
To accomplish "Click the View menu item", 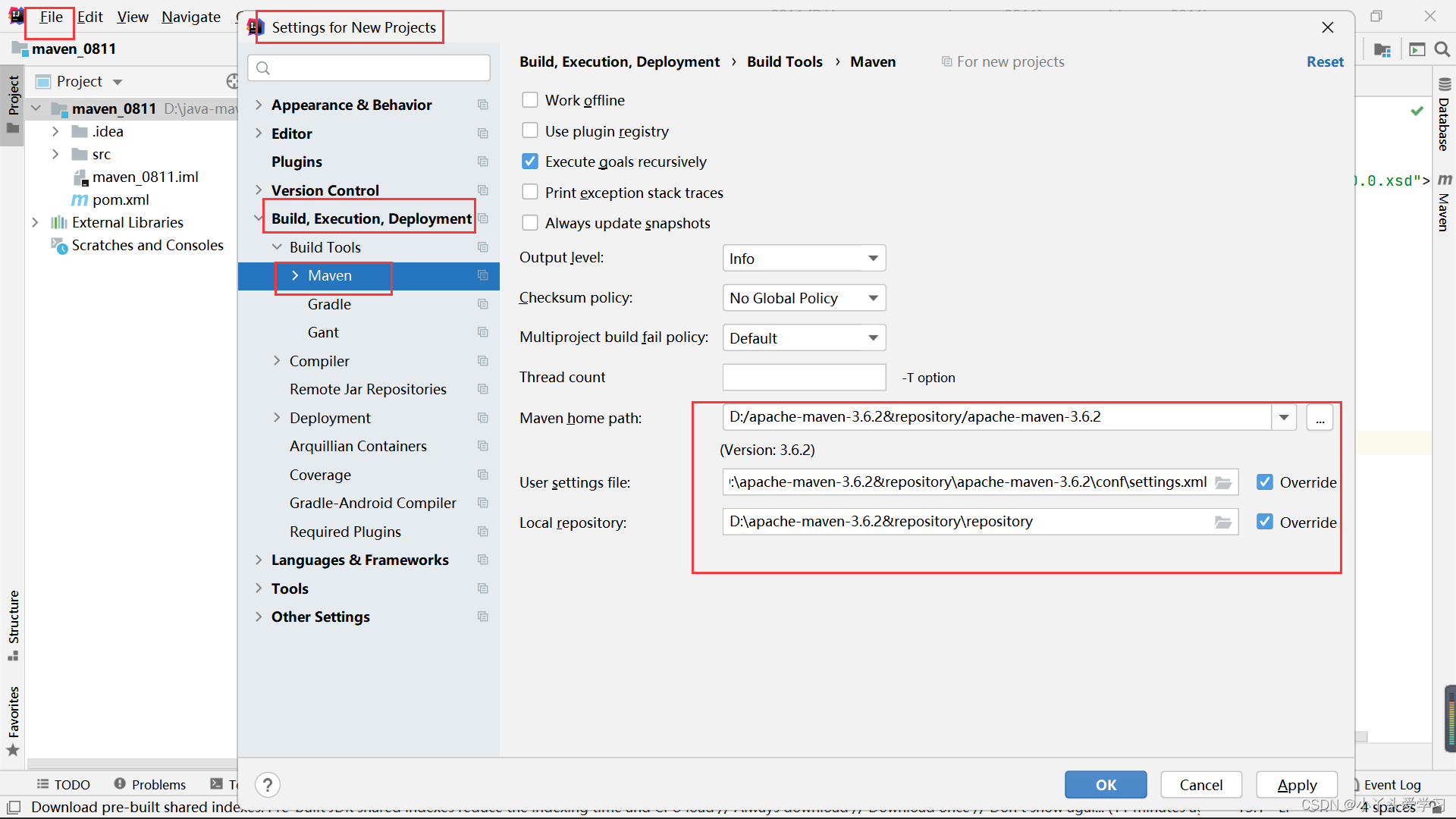I will pos(131,17).
